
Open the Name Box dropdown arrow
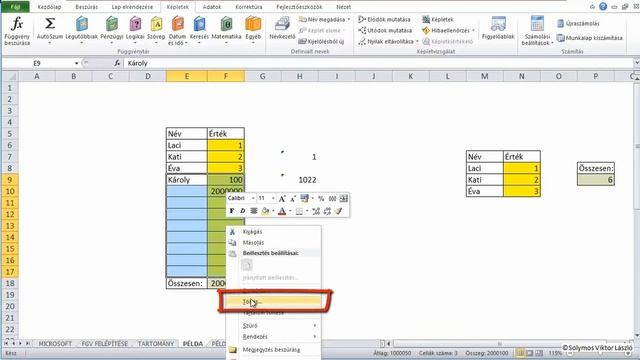pos(76,63)
